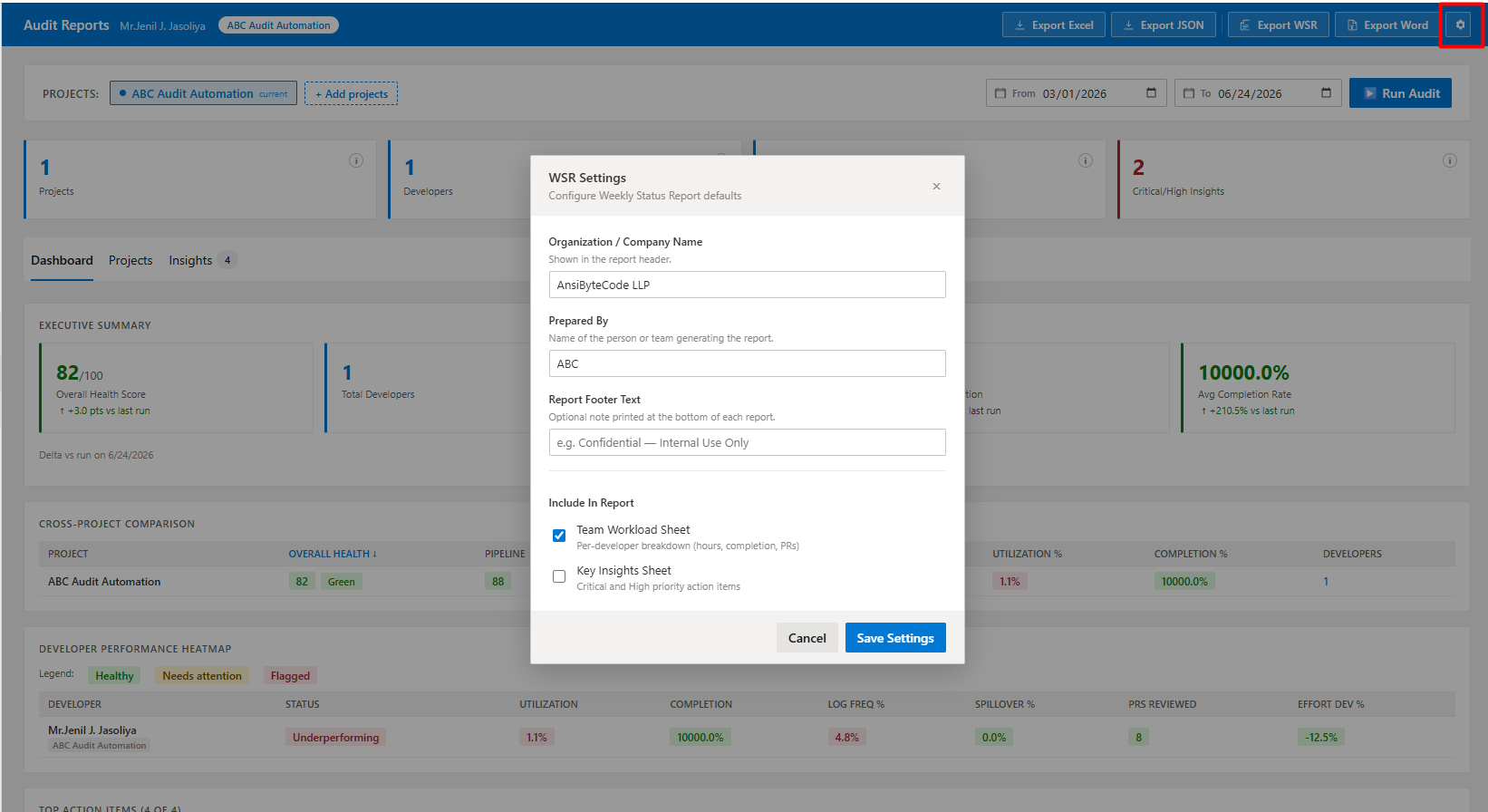Click ABC Audit Automation header badge
The height and width of the screenshot is (812, 1488).
coord(278,25)
